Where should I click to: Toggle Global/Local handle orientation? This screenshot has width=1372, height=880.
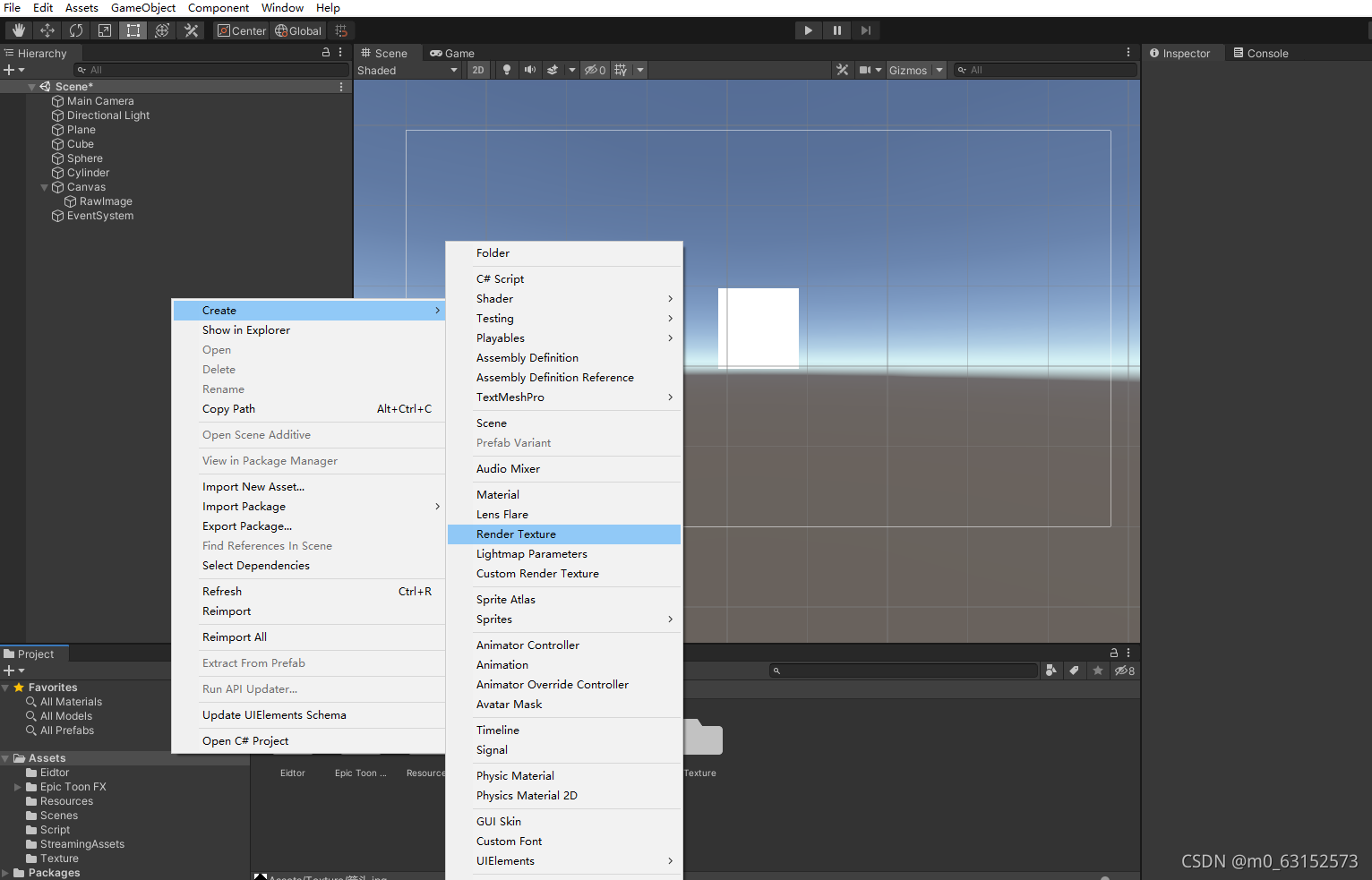(298, 30)
